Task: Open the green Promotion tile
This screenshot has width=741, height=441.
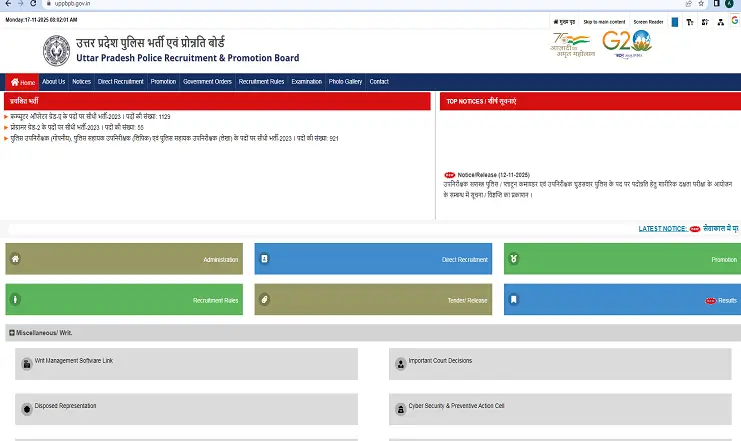Action: point(622,259)
